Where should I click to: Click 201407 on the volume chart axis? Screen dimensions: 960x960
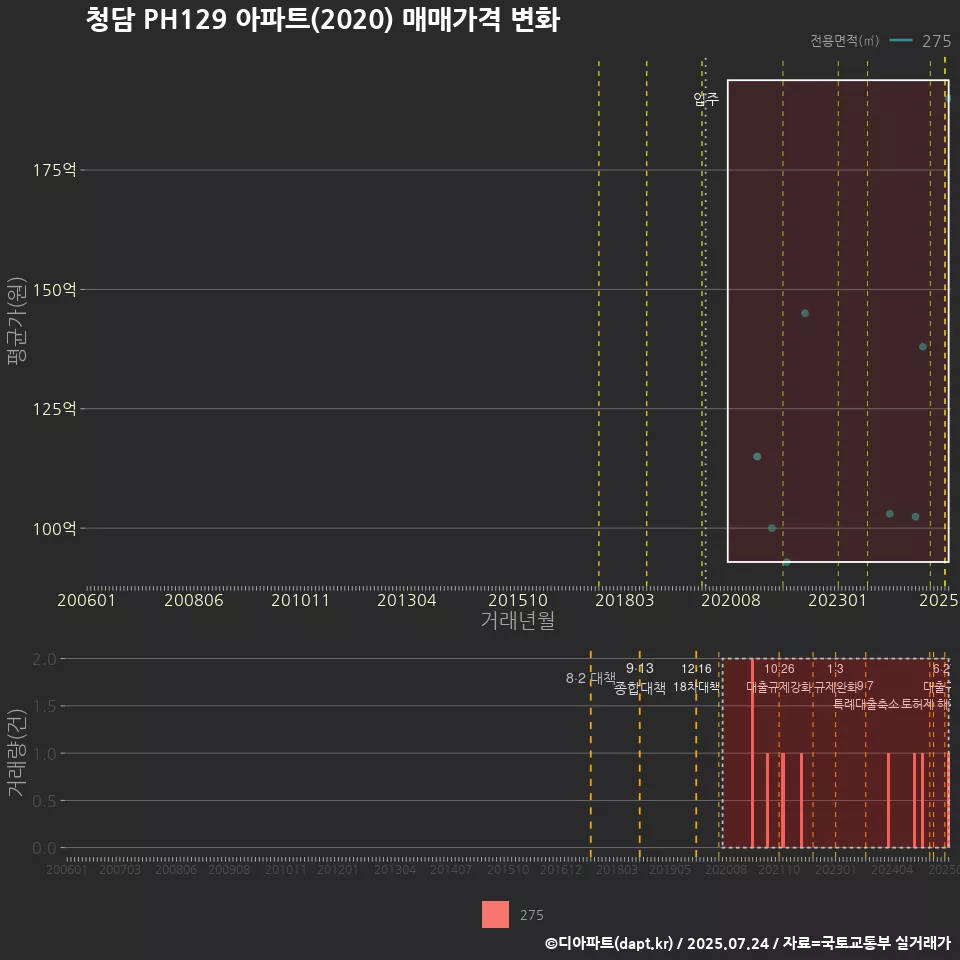point(451,869)
